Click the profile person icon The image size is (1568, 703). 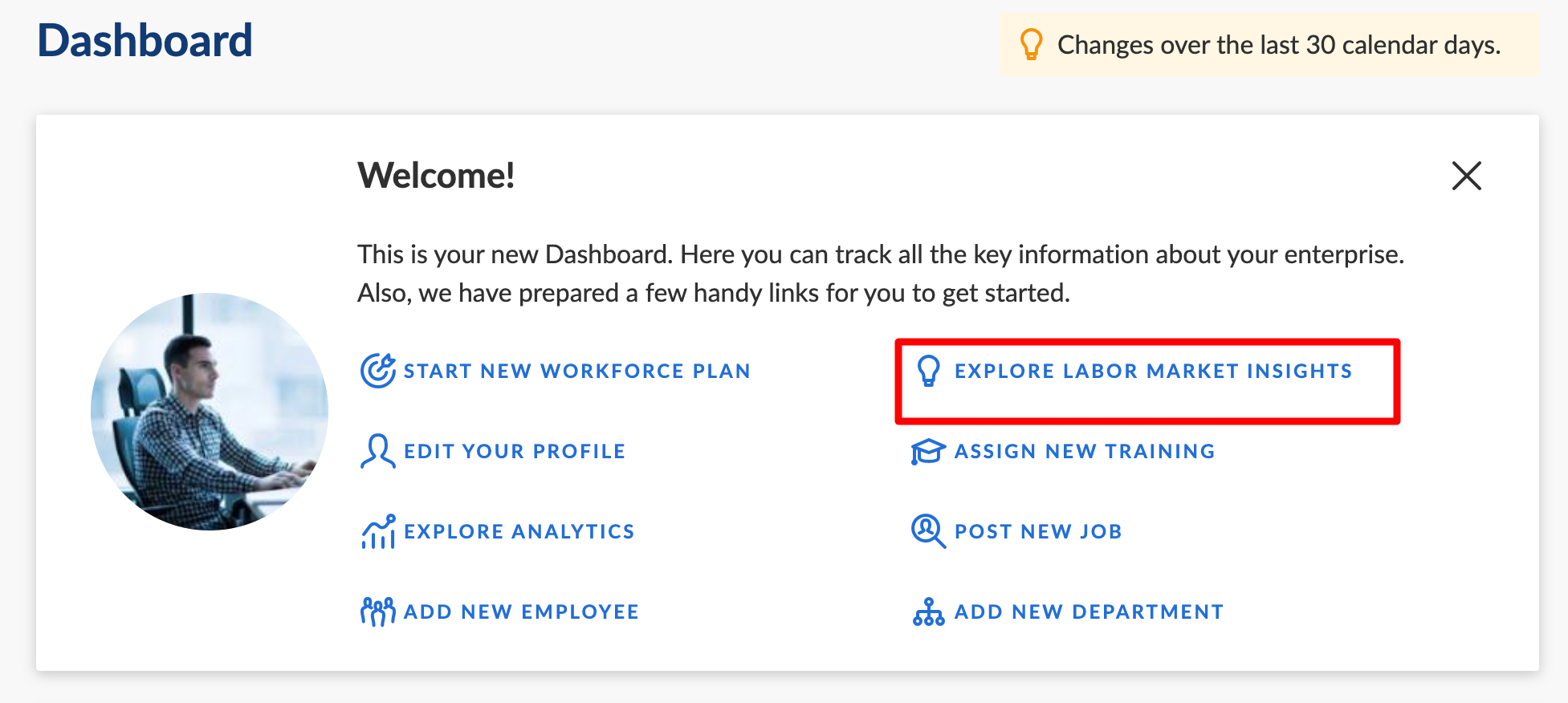377,451
